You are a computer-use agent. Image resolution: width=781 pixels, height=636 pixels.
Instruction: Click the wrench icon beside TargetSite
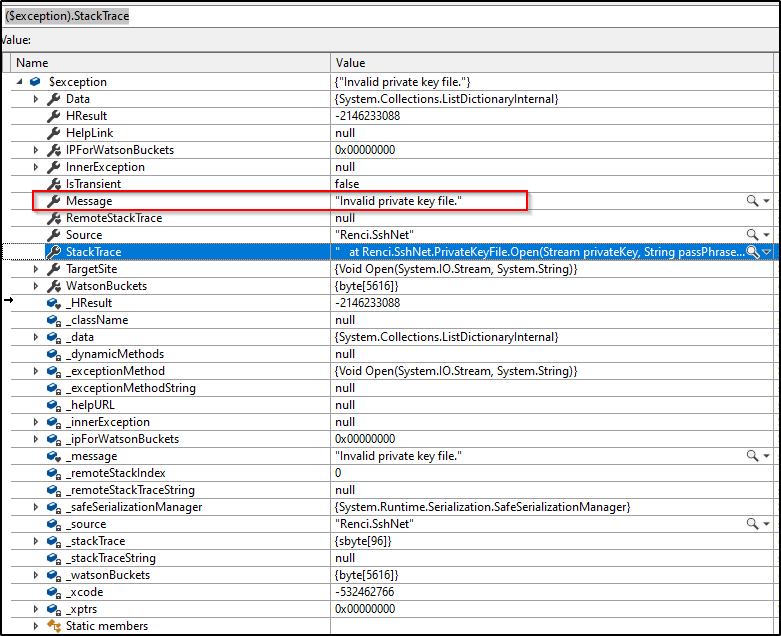(x=54, y=269)
